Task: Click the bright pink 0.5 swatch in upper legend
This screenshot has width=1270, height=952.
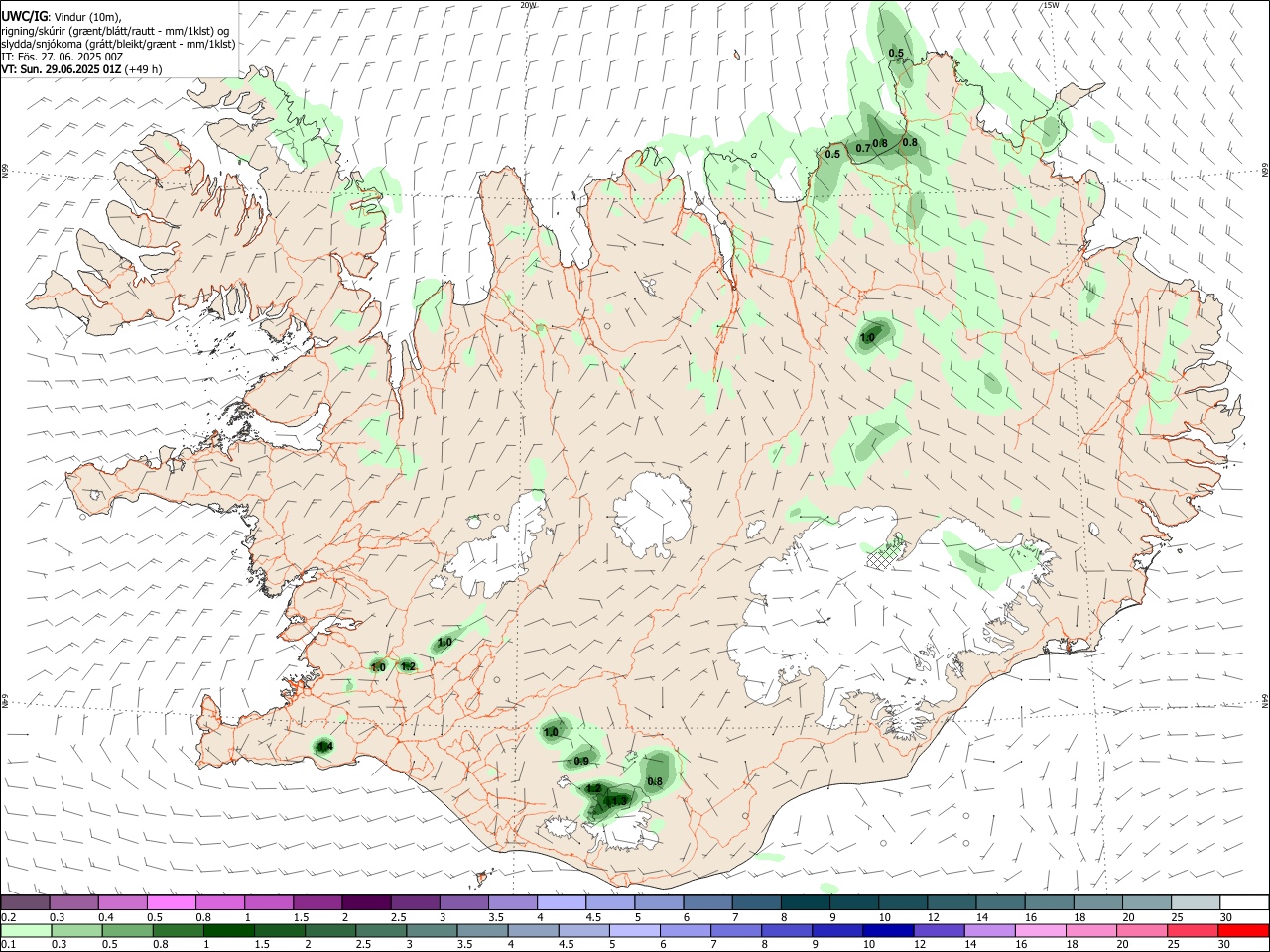Action: coord(171,902)
